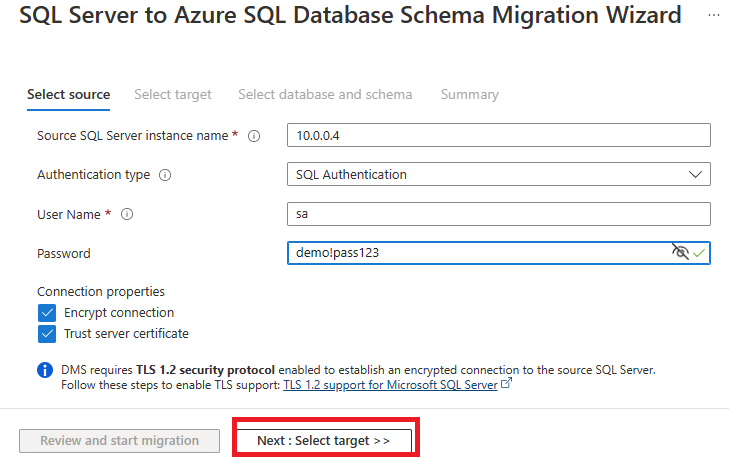Click the Source SQL Server instance name label
This screenshot has width=729, height=461.
point(133,136)
